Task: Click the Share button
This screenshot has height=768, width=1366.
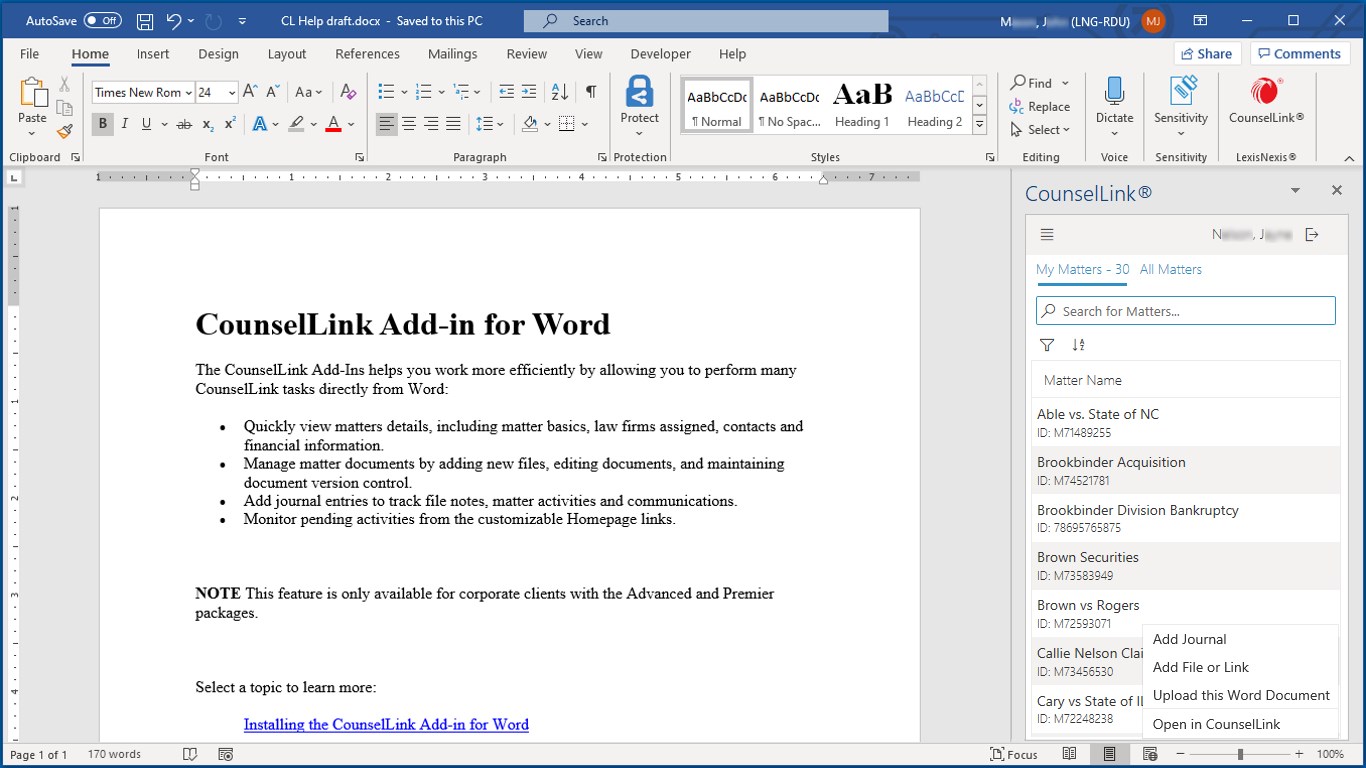Action: 1207,54
